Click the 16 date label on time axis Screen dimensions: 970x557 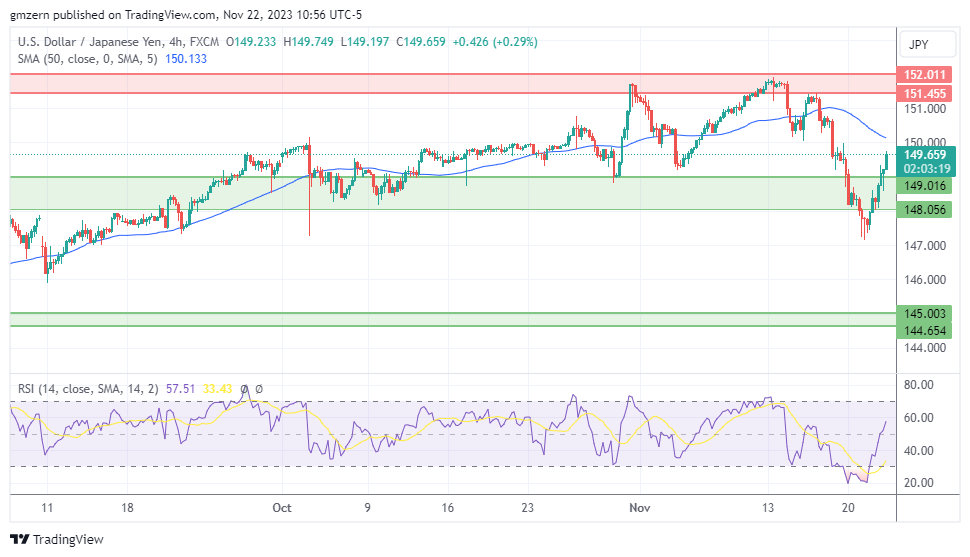pos(447,508)
